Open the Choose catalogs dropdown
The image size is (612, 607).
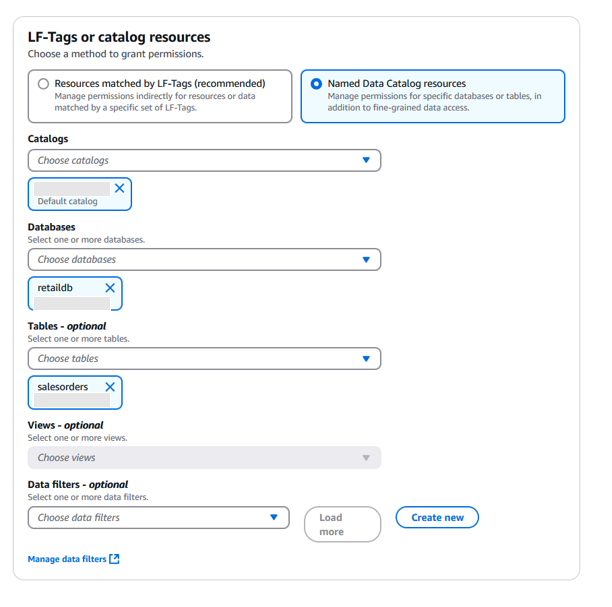(190, 160)
